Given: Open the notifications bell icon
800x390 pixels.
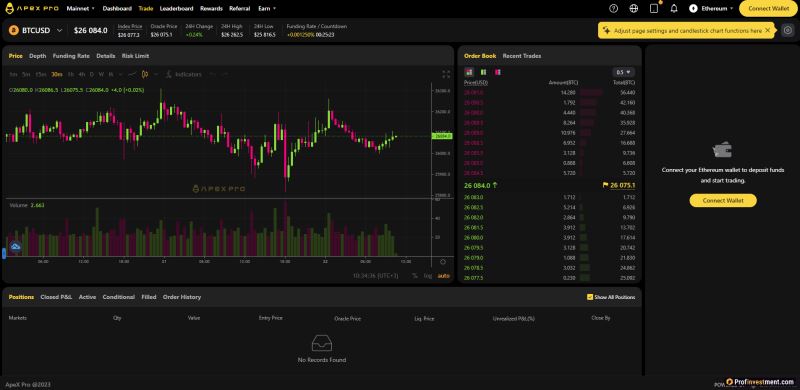Looking at the screenshot, I should [673, 8].
